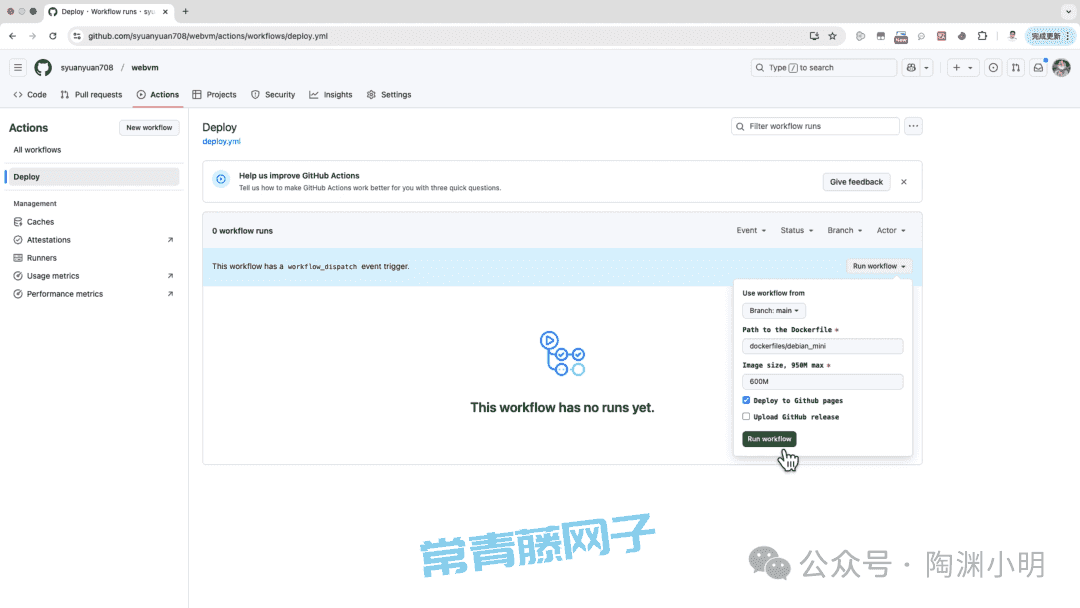Click the Image size input field
This screenshot has height=608, width=1080.
point(822,381)
